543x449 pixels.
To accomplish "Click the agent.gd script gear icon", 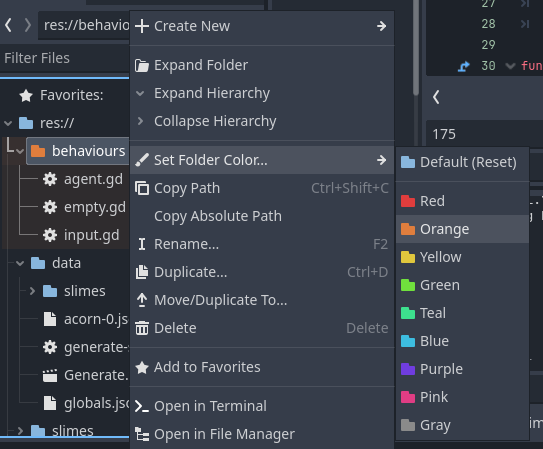I will tap(50, 179).
